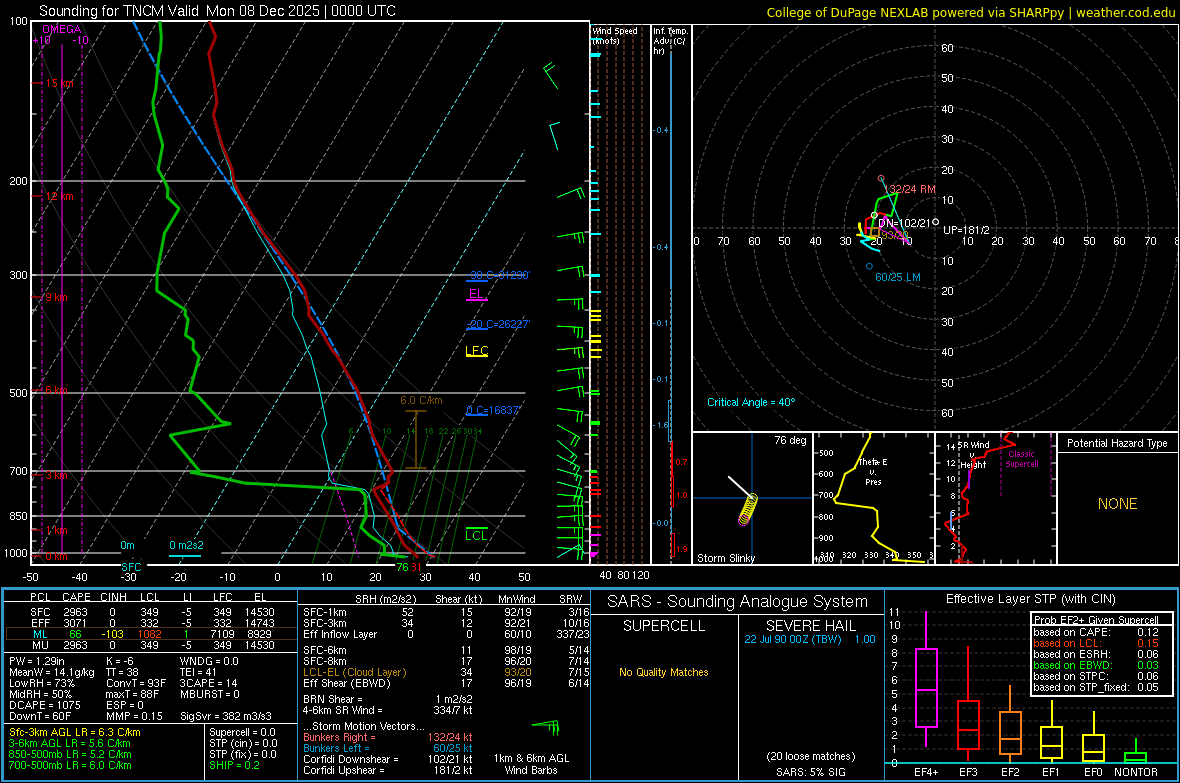Click the green NONTOR box plot
The image size is (1180, 783).
point(1136,752)
